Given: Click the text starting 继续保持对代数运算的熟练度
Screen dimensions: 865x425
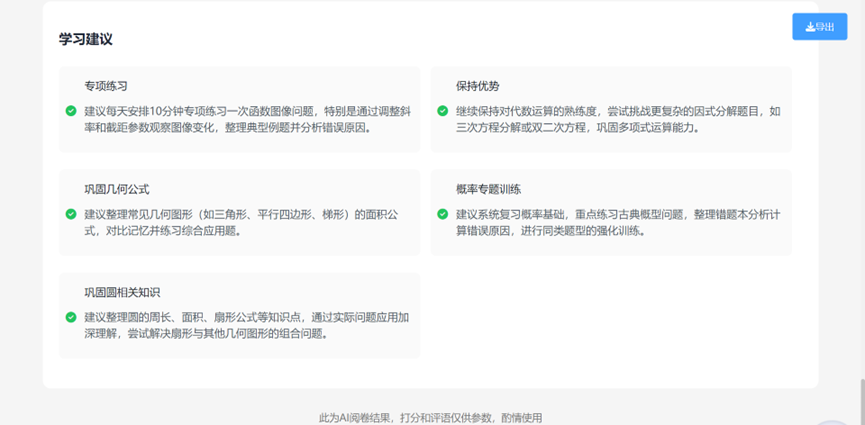Looking at the screenshot, I should click(x=618, y=119).
